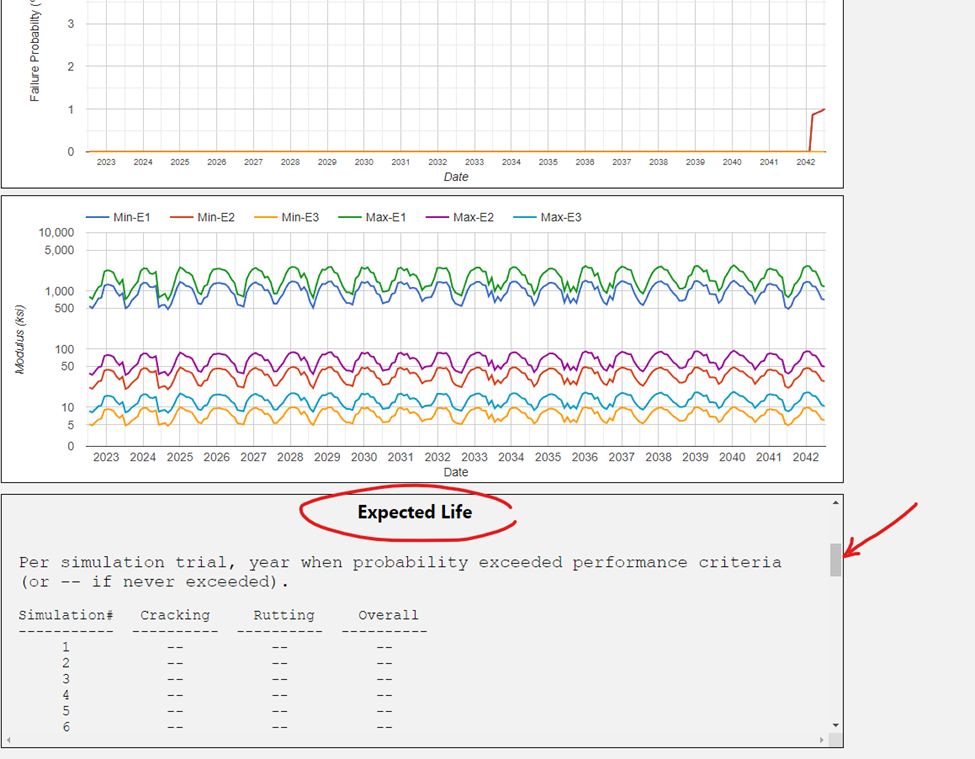Viewport: 975px width, 759px height.
Task: Click the down arrow of results scrollbar
Action: coord(835,725)
